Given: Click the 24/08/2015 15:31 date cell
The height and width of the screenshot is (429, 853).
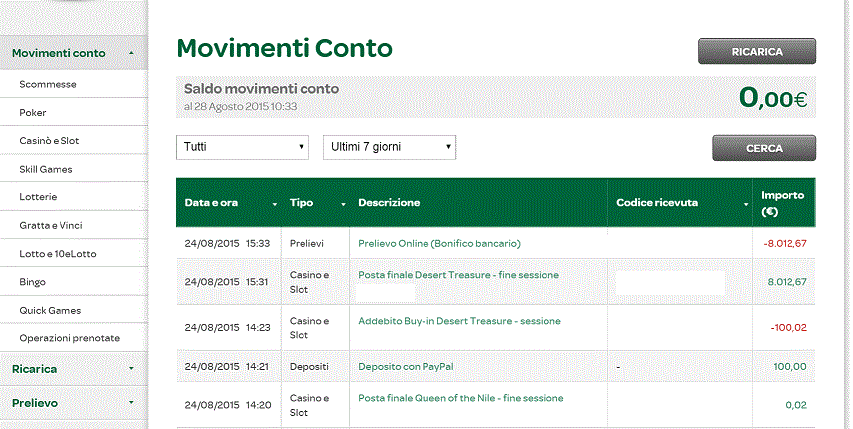Looking at the screenshot, I should 226,282.
